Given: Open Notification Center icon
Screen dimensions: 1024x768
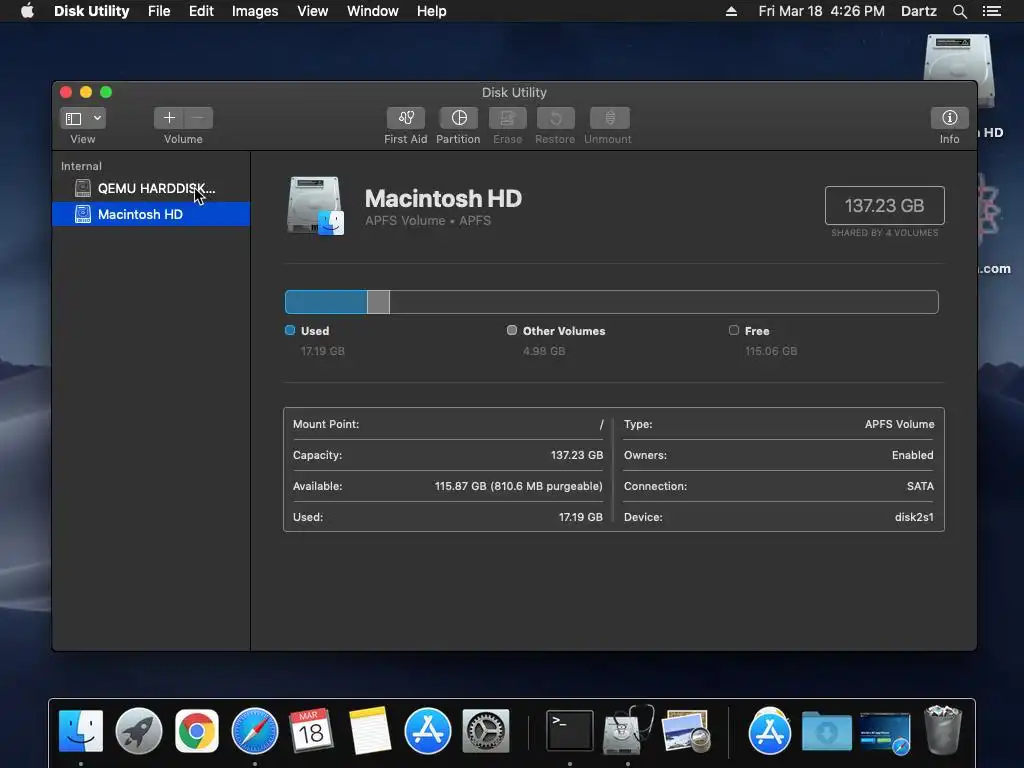Looking at the screenshot, I should [x=991, y=11].
